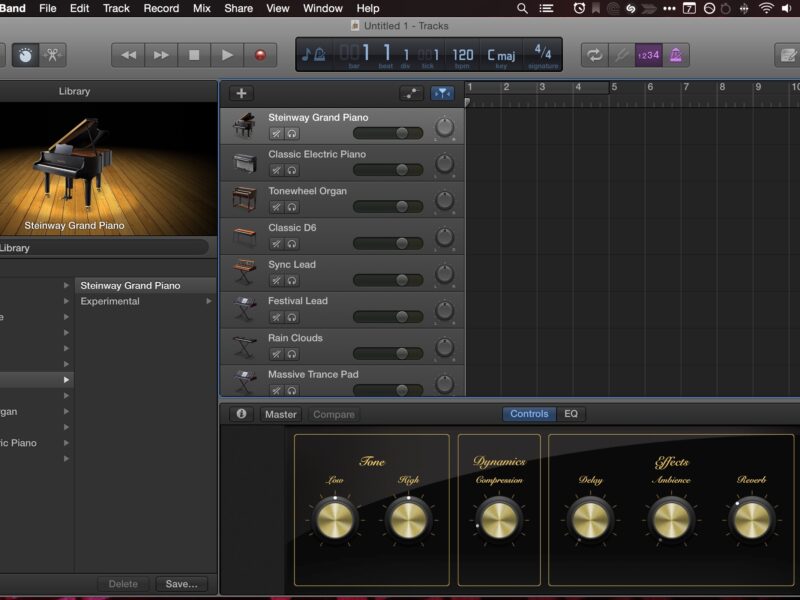Viewport: 800px width, 600px height.
Task: Click the Master button
Action: click(281, 414)
